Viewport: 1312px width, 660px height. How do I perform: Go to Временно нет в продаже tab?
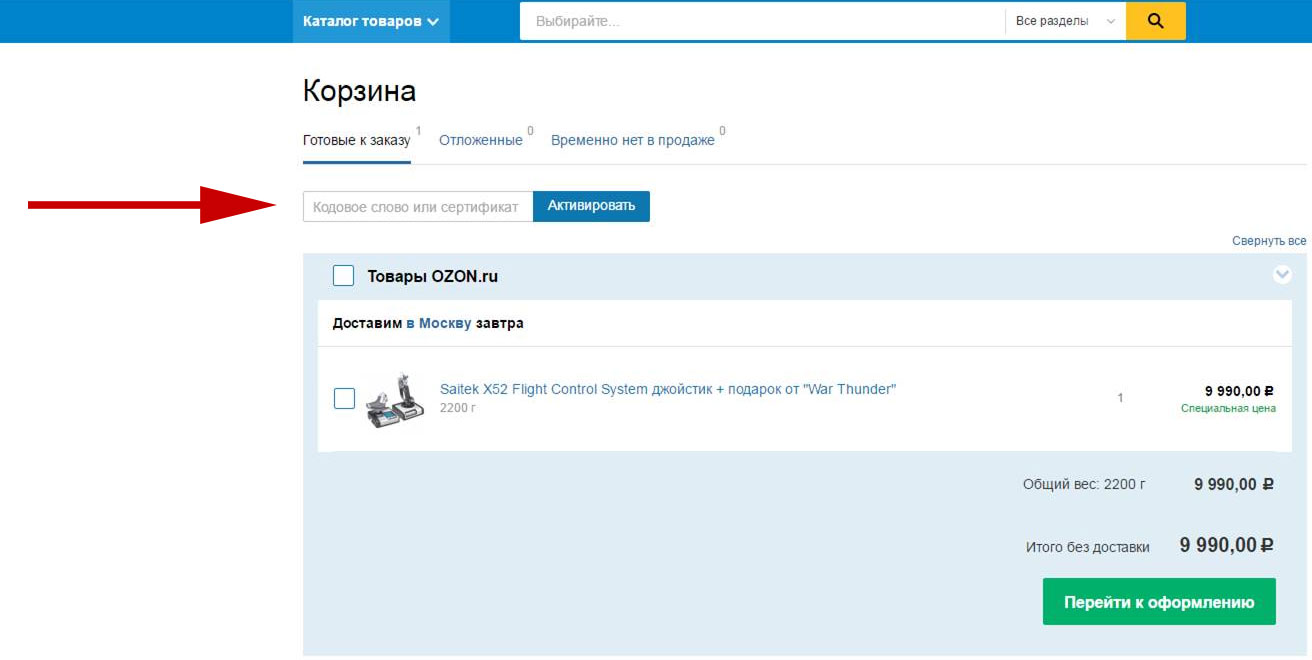tap(632, 141)
